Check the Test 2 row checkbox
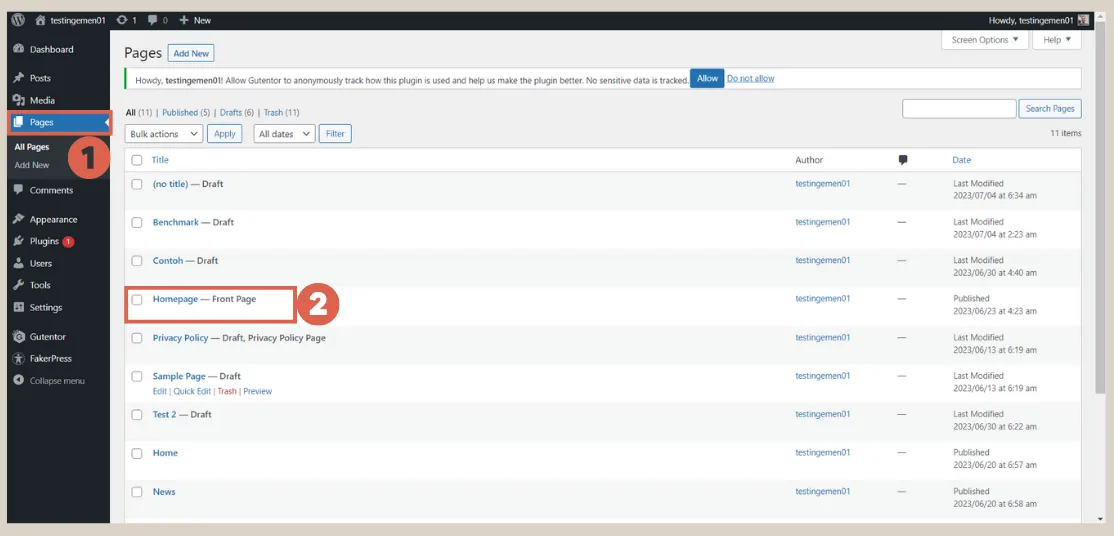Image resolution: width=1114 pixels, height=536 pixels. [137, 414]
